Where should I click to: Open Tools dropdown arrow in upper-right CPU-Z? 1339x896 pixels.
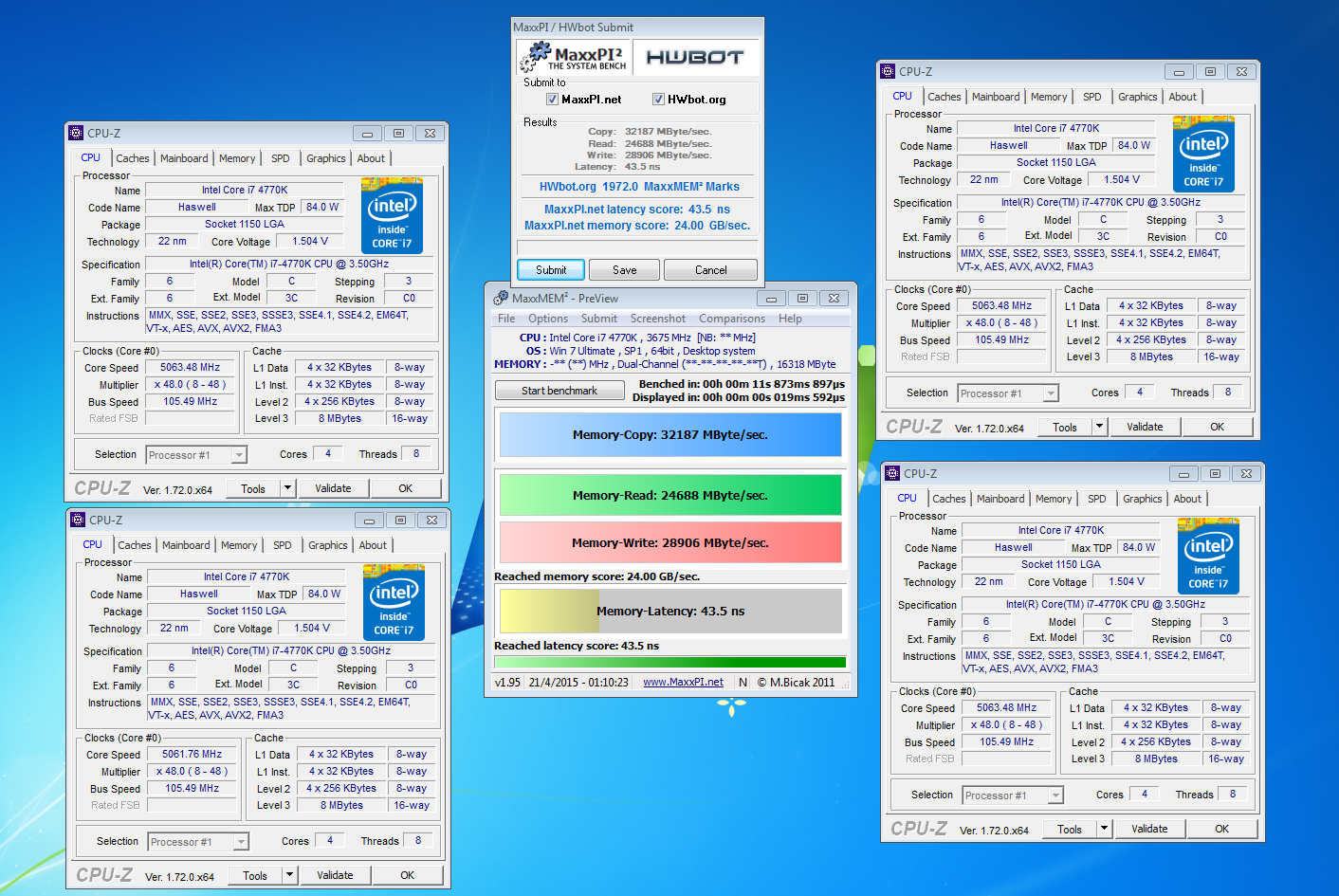click(x=1099, y=427)
